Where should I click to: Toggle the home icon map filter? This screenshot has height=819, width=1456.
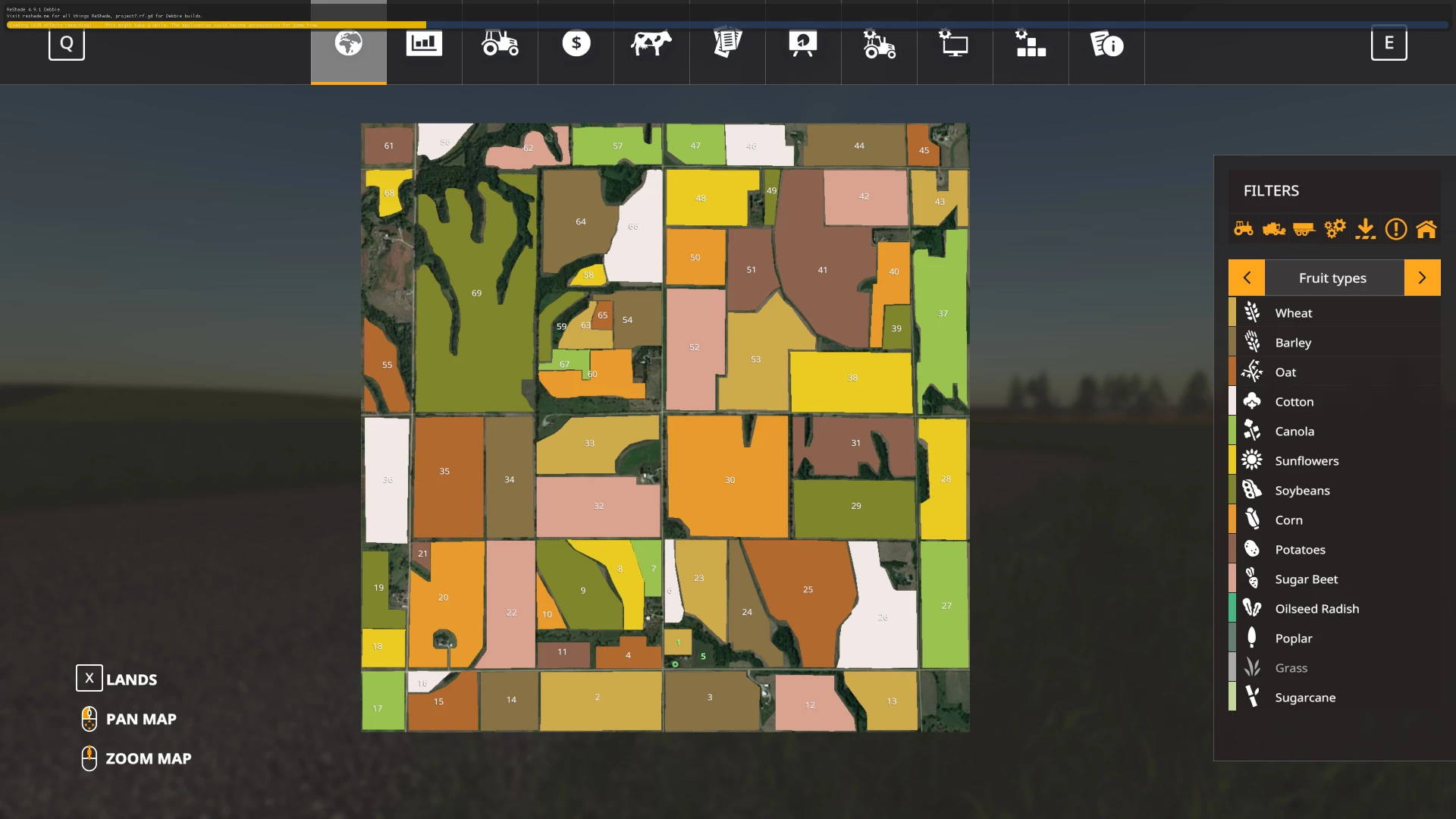[x=1426, y=229]
